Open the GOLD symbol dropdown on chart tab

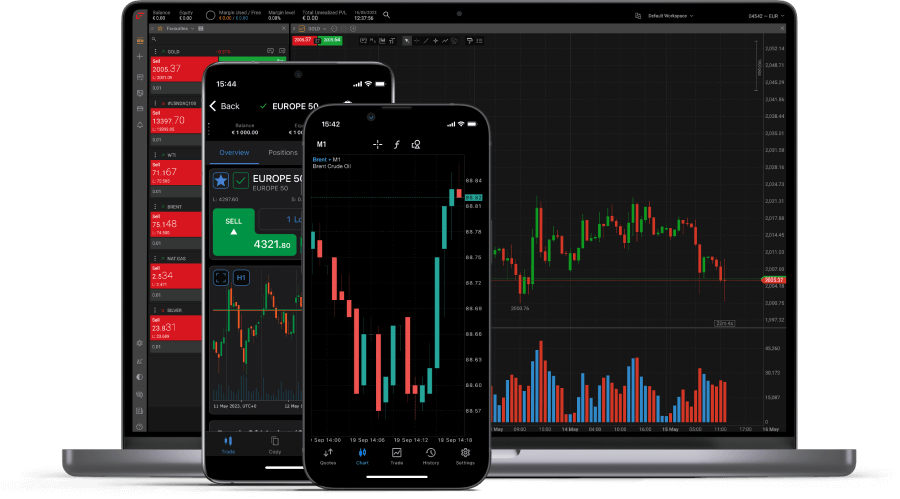[317, 28]
